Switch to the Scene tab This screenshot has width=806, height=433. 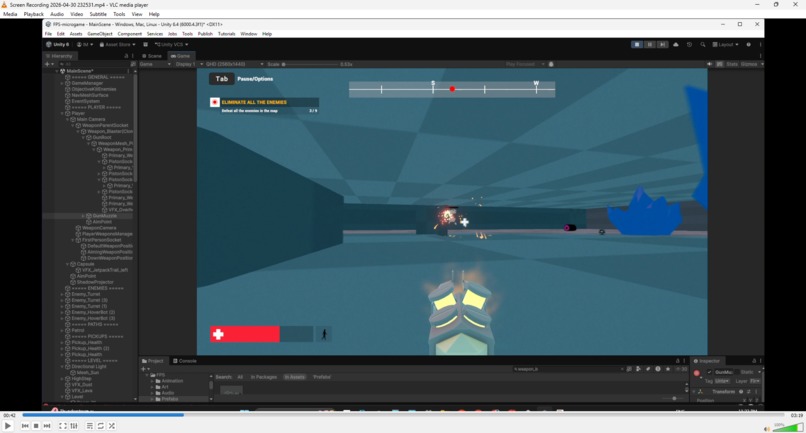pyautogui.click(x=152, y=56)
